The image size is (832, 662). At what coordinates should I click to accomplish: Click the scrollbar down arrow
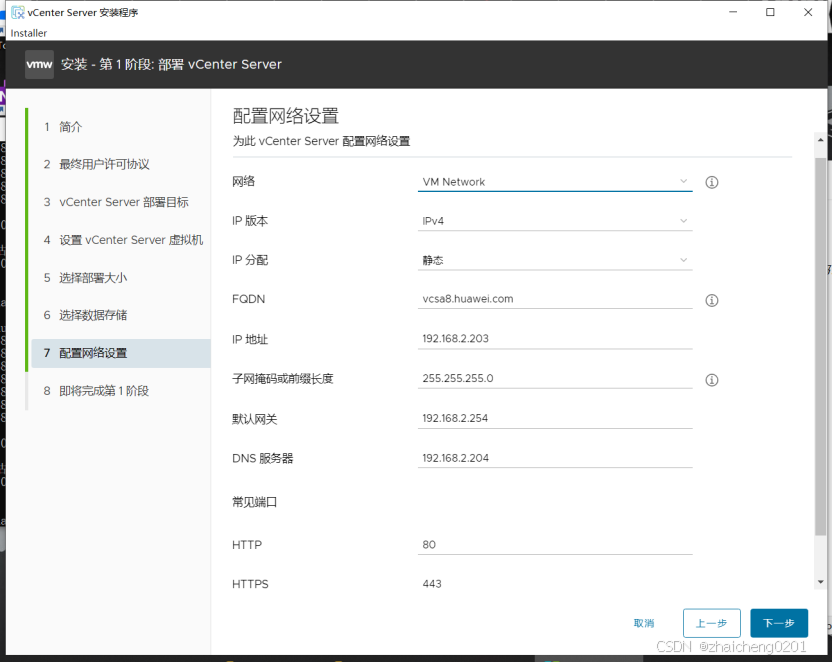click(x=821, y=582)
